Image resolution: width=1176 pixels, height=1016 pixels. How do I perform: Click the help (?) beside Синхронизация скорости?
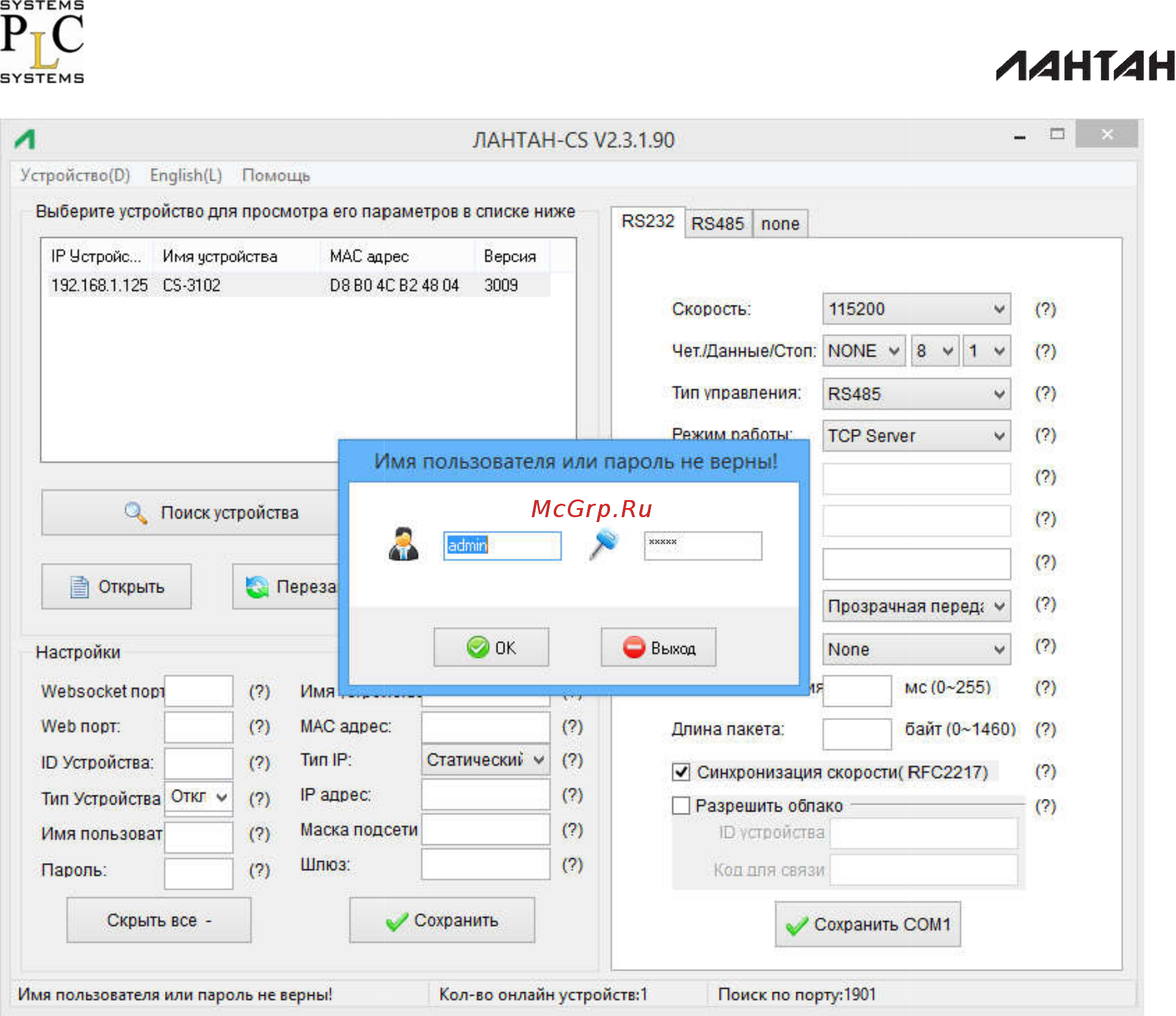click(1045, 771)
